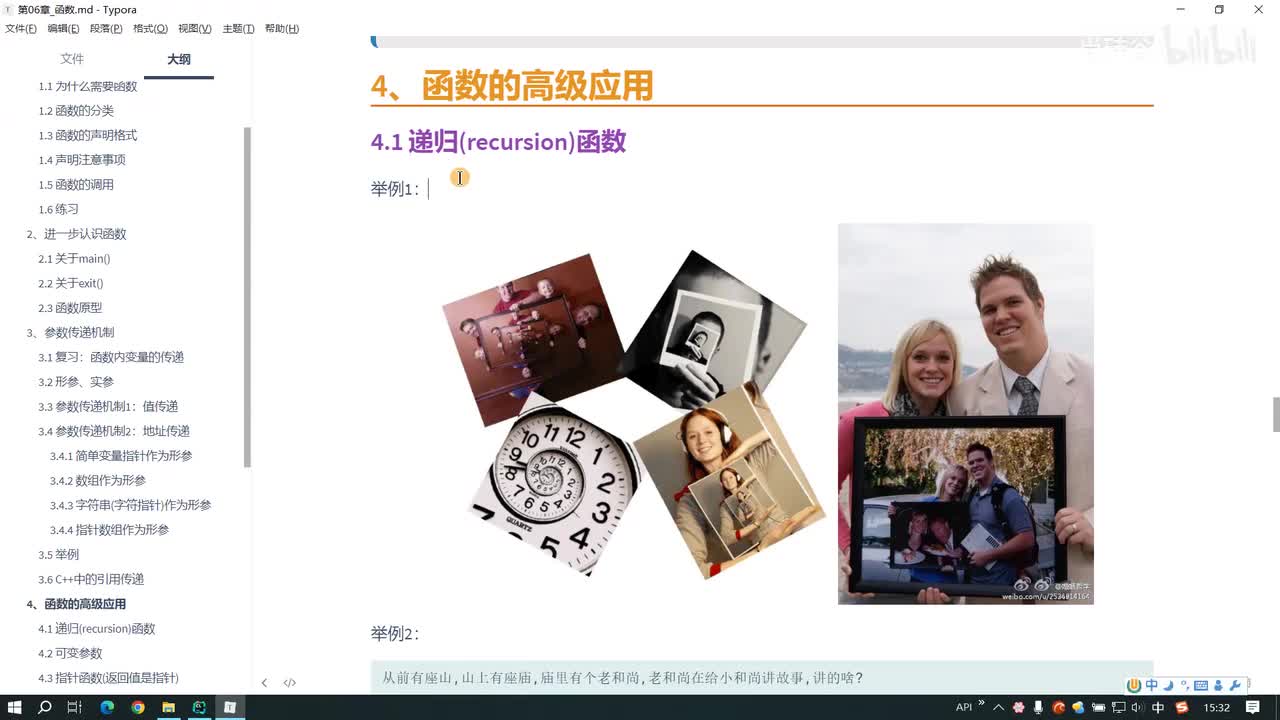The image size is (1280, 720).
Task: Select outline section 4、函数的高级应用
Action: [x=76, y=604]
